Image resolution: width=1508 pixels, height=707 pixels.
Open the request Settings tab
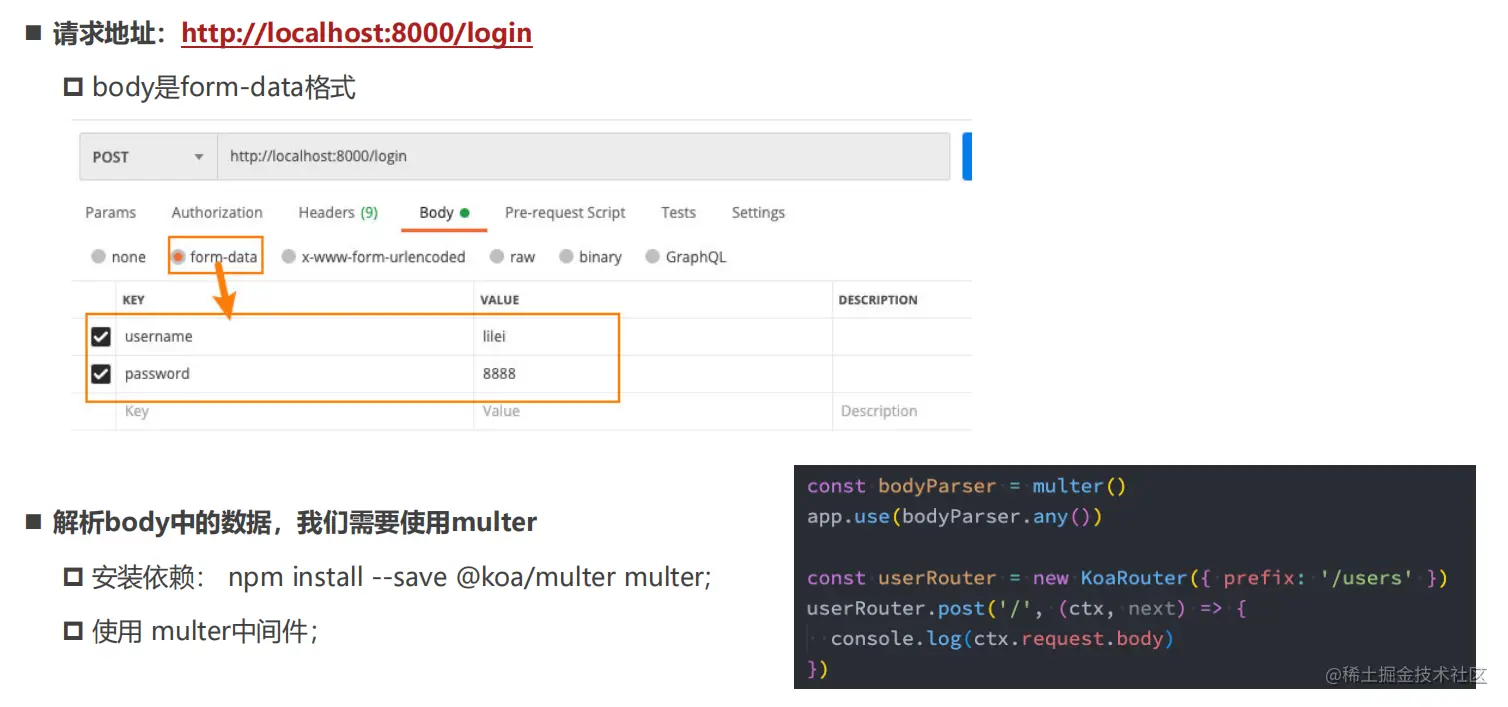coord(757,212)
